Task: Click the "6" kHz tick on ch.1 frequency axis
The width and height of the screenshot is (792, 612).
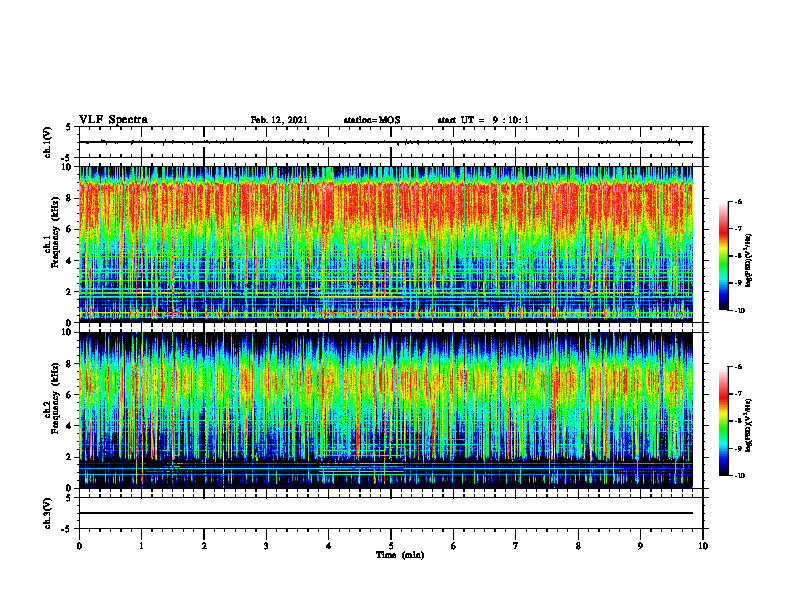Action: pos(70,229)
